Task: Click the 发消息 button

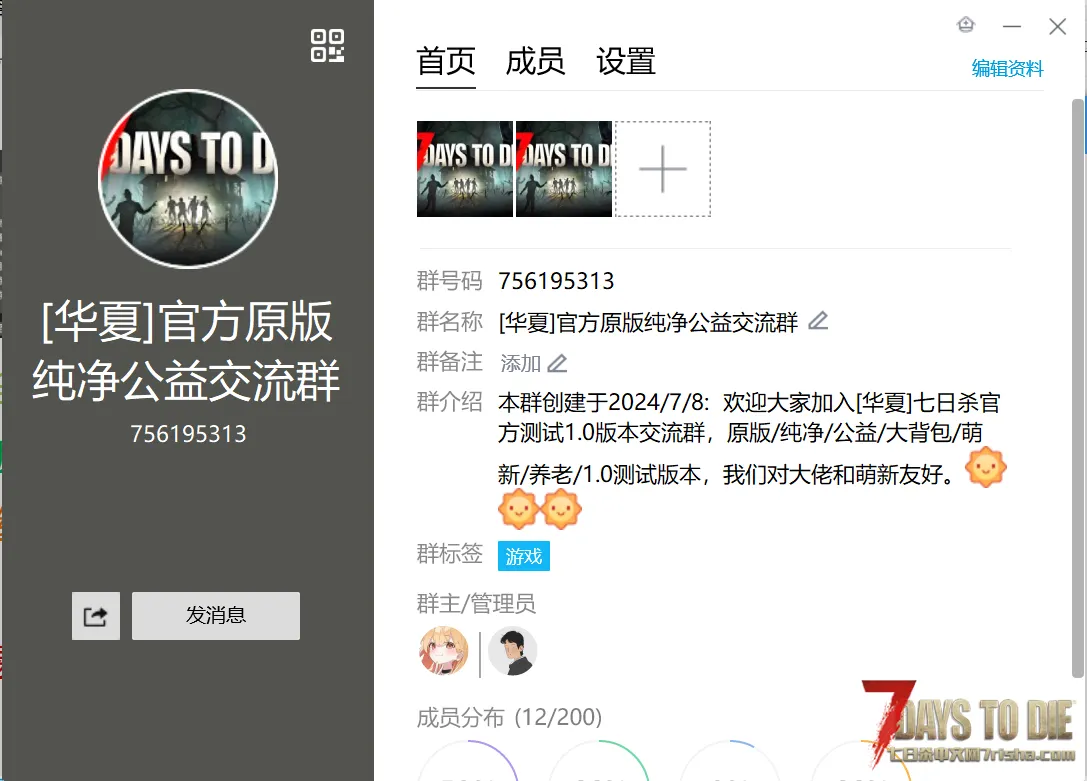Action: [216, 615]
